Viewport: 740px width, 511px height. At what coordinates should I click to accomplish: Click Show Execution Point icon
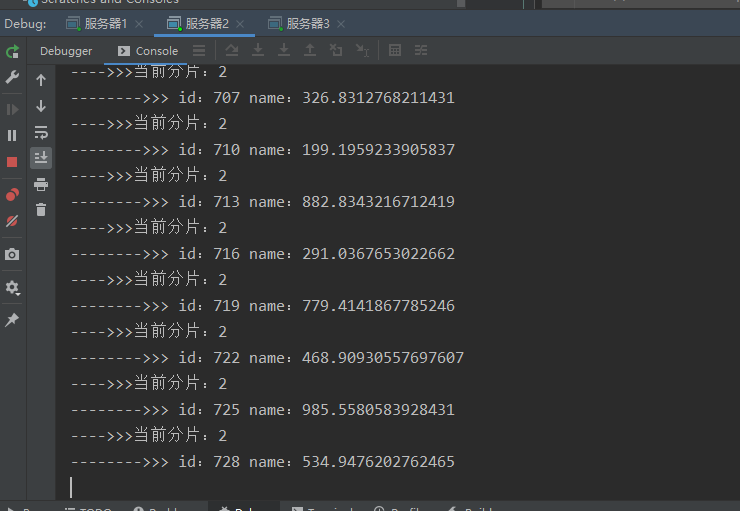pyautogui.click(x=199, y=50)
